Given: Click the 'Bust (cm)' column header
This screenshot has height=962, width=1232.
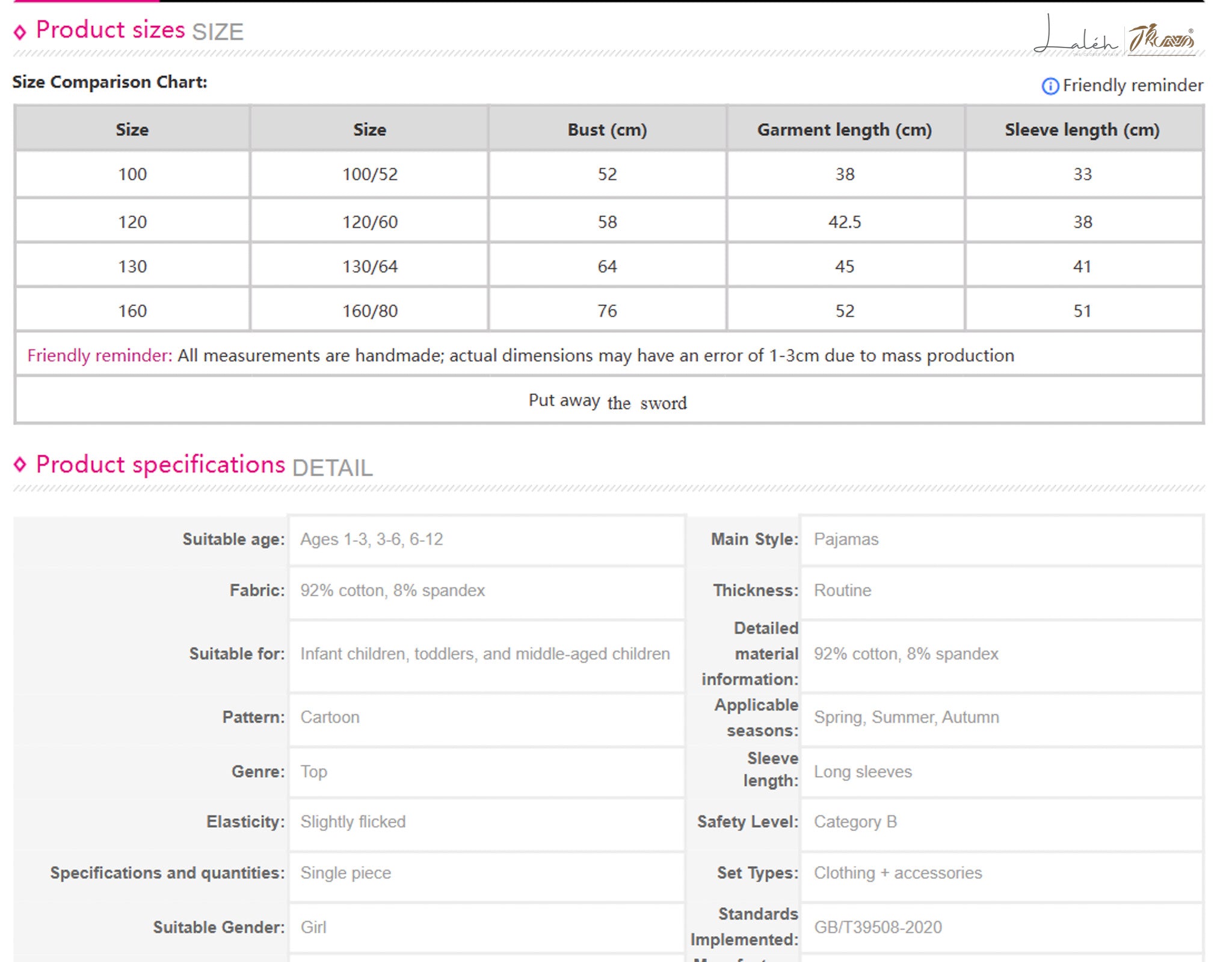Looking at the screenshot, I should tap(607, 129).
